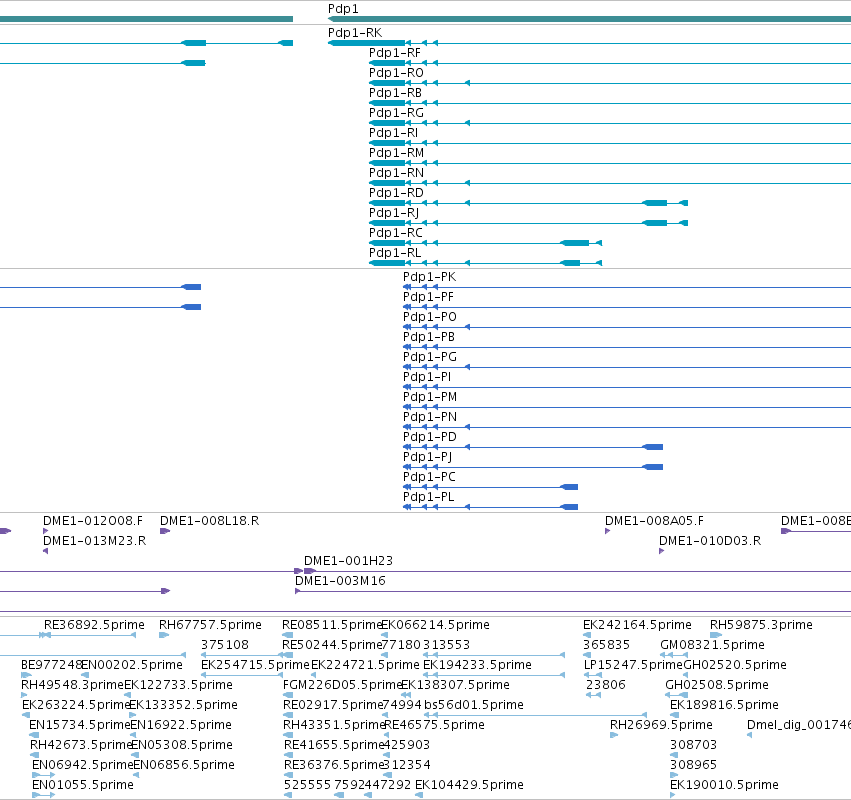This screenshot has height=800, width=851.
Task: Click EST label EK104429.5prime
Action: pyautogui.click(x=469, y=785)
